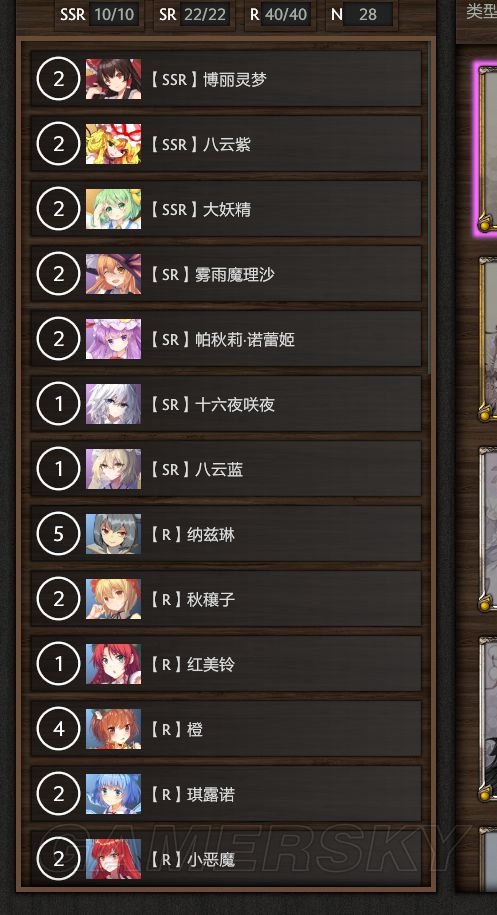This screenshot has height=915, width=497.
Task: Select the 大妖精 portrait thumbnail
Action: (x=113, y=209)
